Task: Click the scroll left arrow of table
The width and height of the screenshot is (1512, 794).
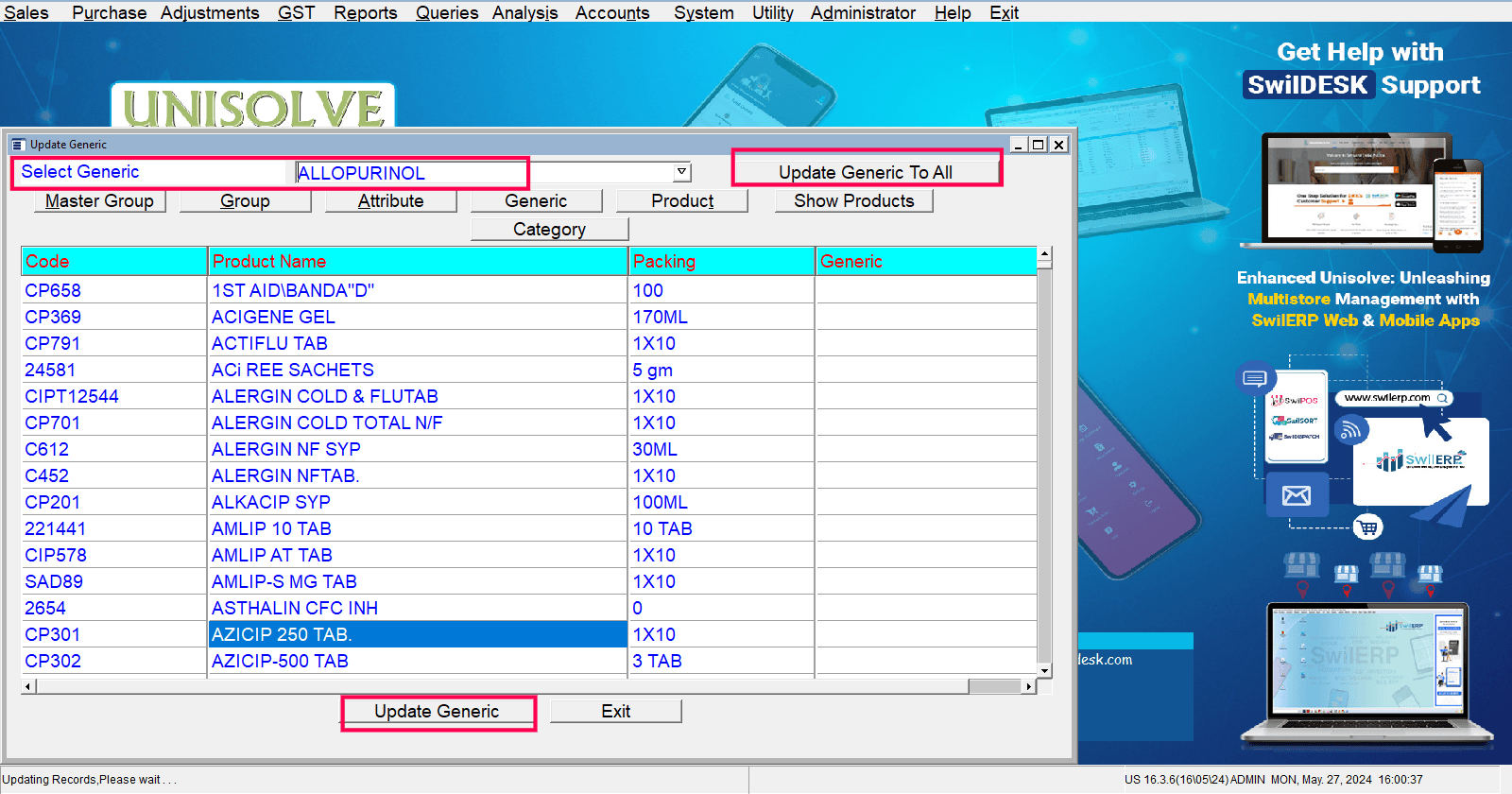Action: coord(28,686)
